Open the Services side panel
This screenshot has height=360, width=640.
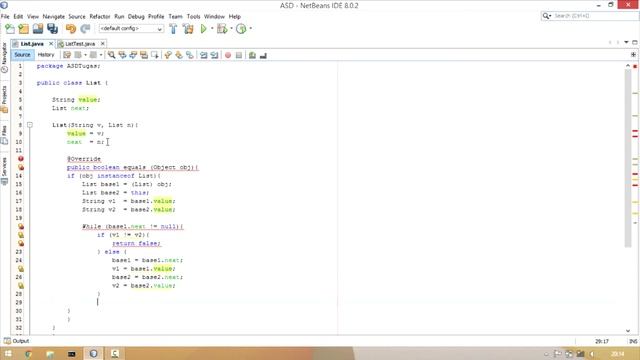click(x=4, y=171)
